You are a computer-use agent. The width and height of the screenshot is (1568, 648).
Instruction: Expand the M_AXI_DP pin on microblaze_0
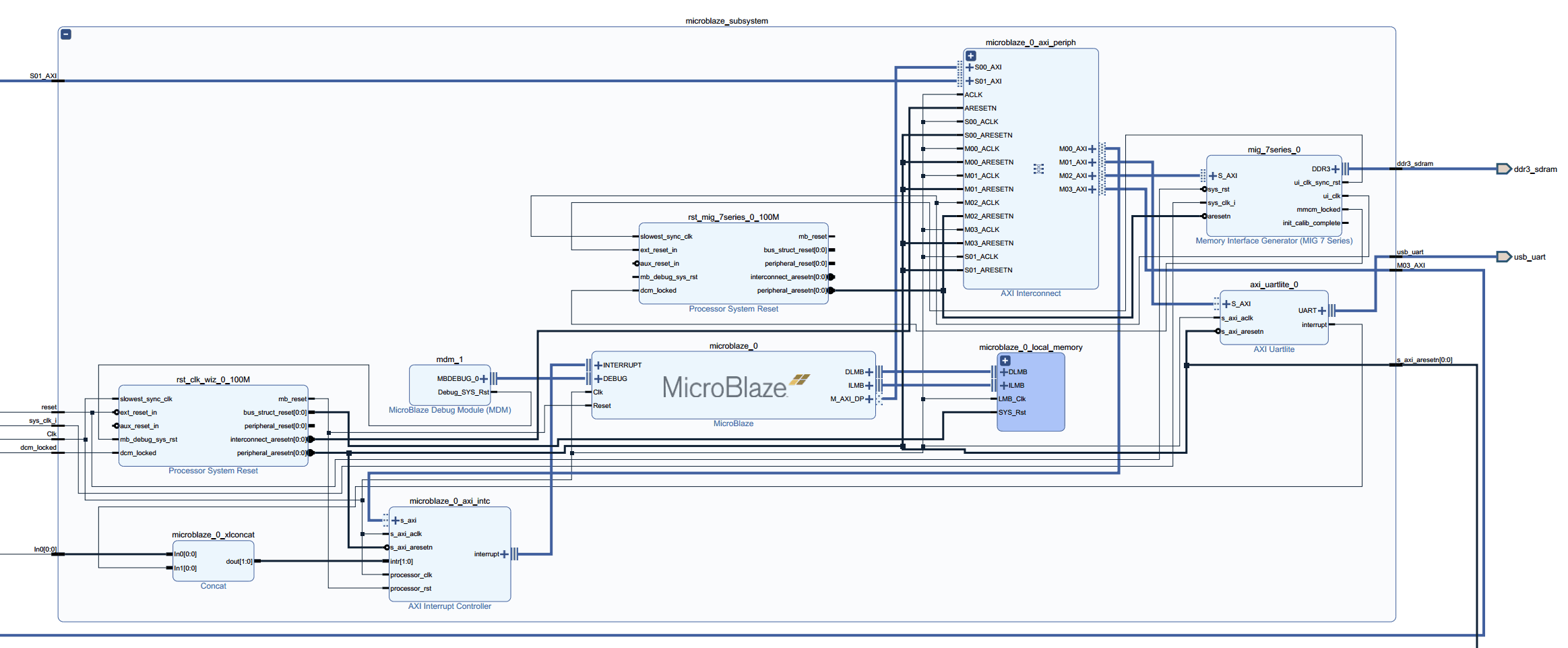pos(869,399)
